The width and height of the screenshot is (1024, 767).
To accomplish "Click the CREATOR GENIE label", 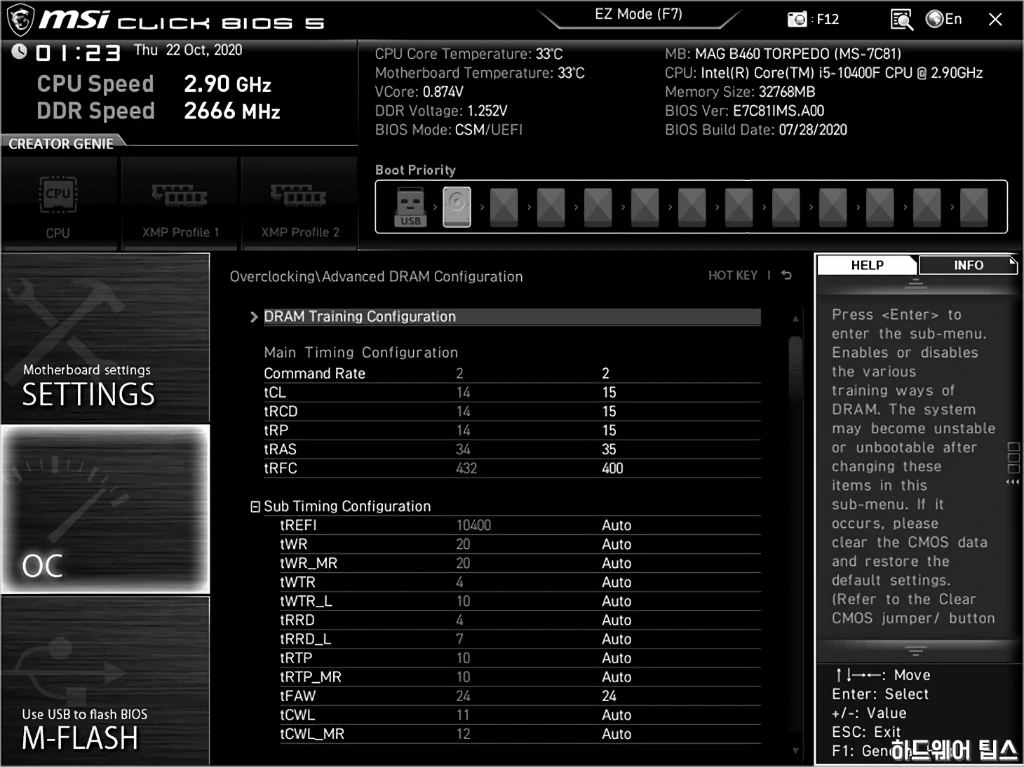I will pyautogui.click(x=61, y=144).
